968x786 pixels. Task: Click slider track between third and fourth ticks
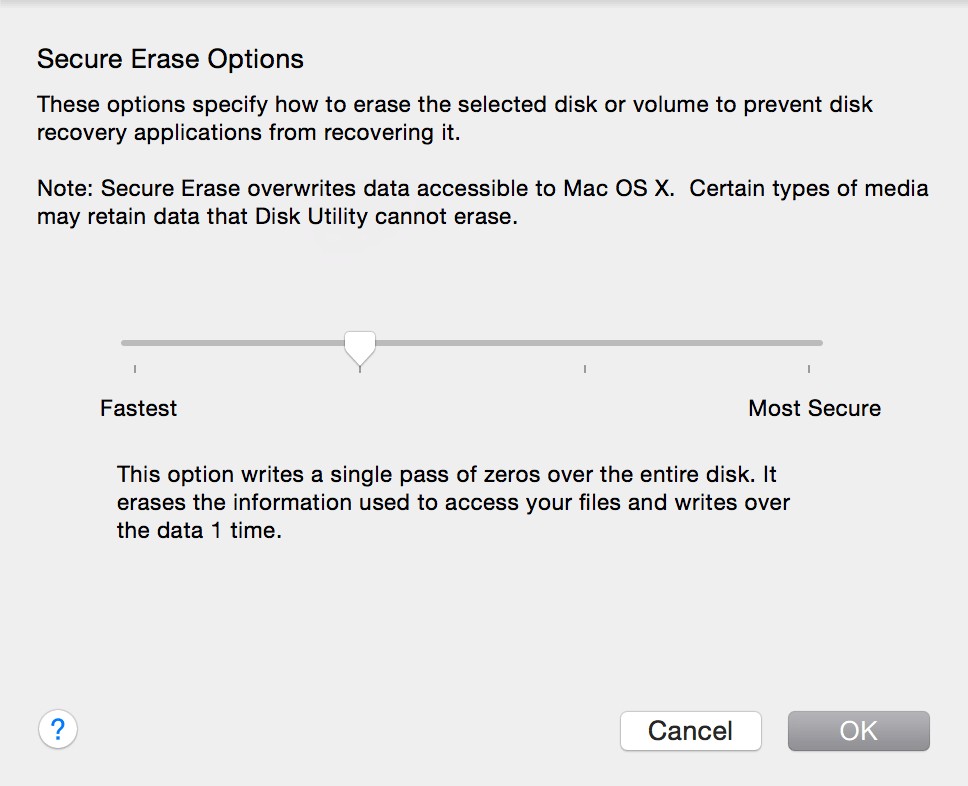click(696, 343)
